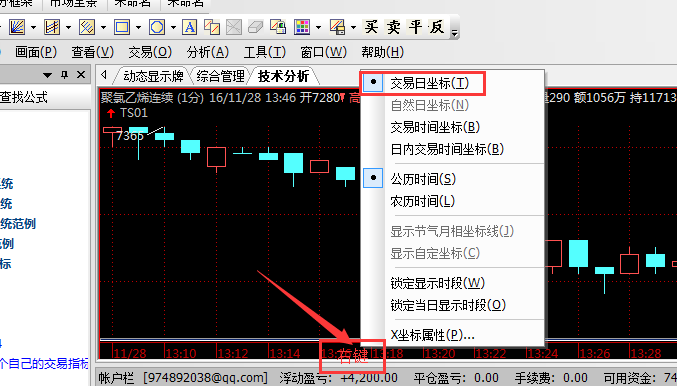
Task: Expand dropdown next to parallel lines tool
Action: pyautogui.click(x=103, y=28)
